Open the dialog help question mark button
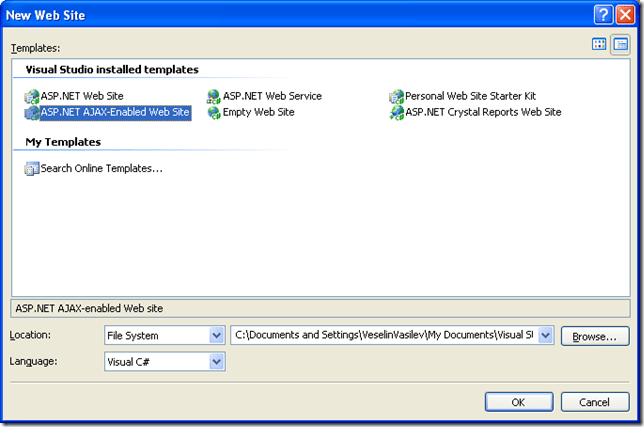The width and height of the screenshot is (644, 427). pos(603,15)
